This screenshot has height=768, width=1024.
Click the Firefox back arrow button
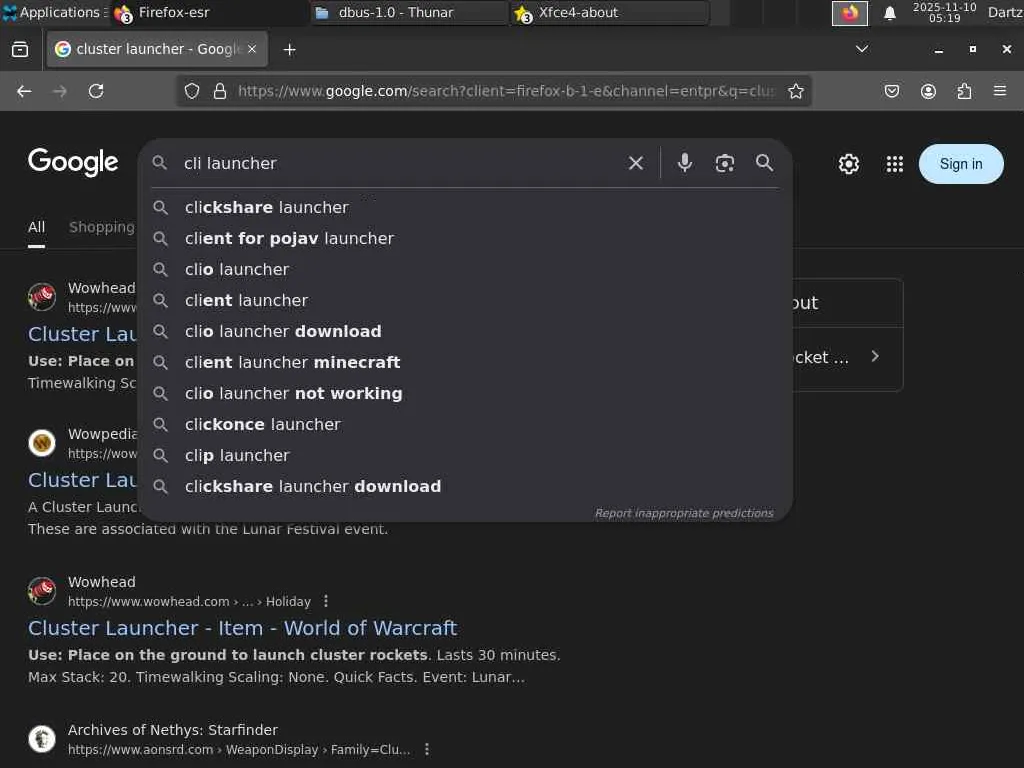[24, 91]
